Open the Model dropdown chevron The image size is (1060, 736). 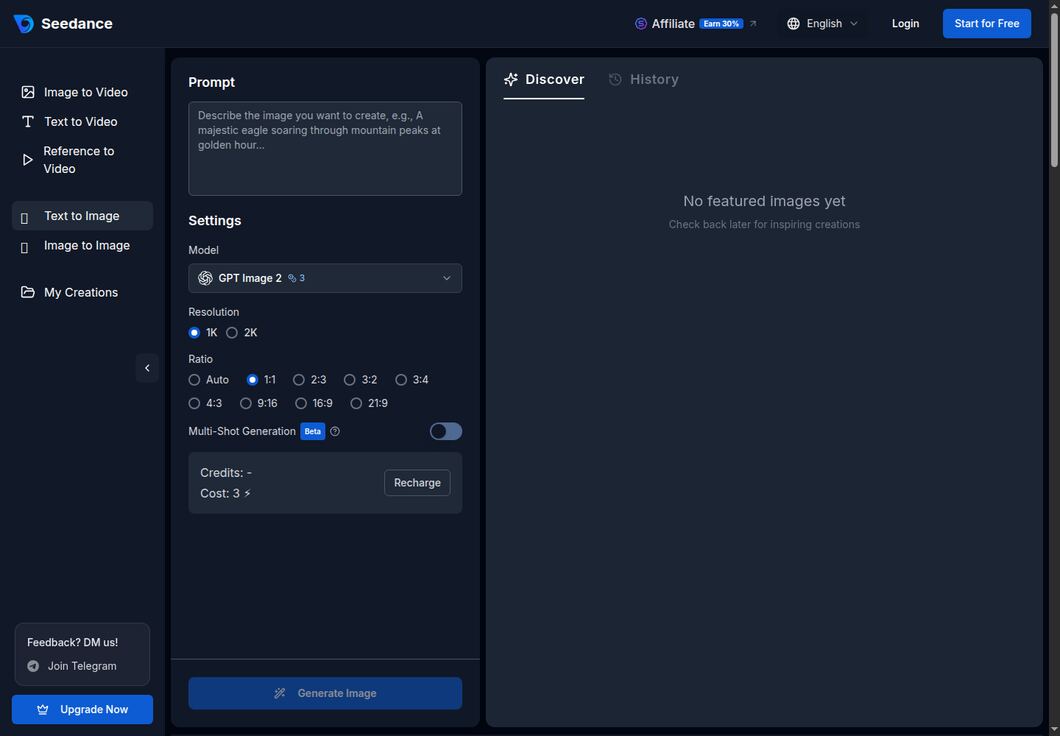pyautogui.click(x=447, y=278)
